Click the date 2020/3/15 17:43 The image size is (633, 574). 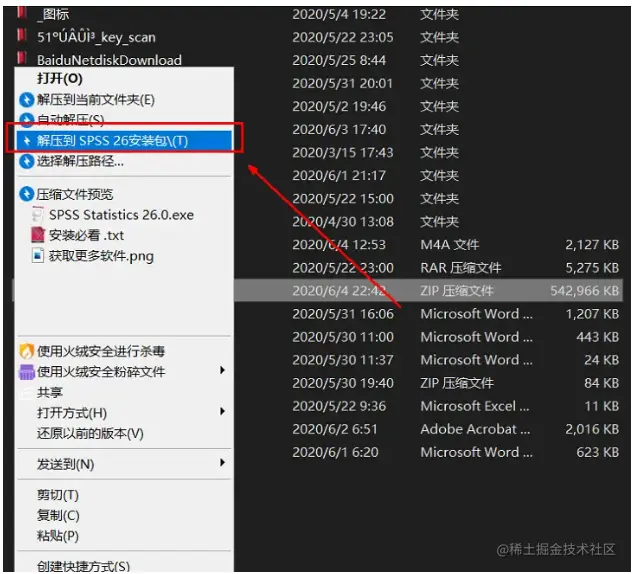(343, 152)
